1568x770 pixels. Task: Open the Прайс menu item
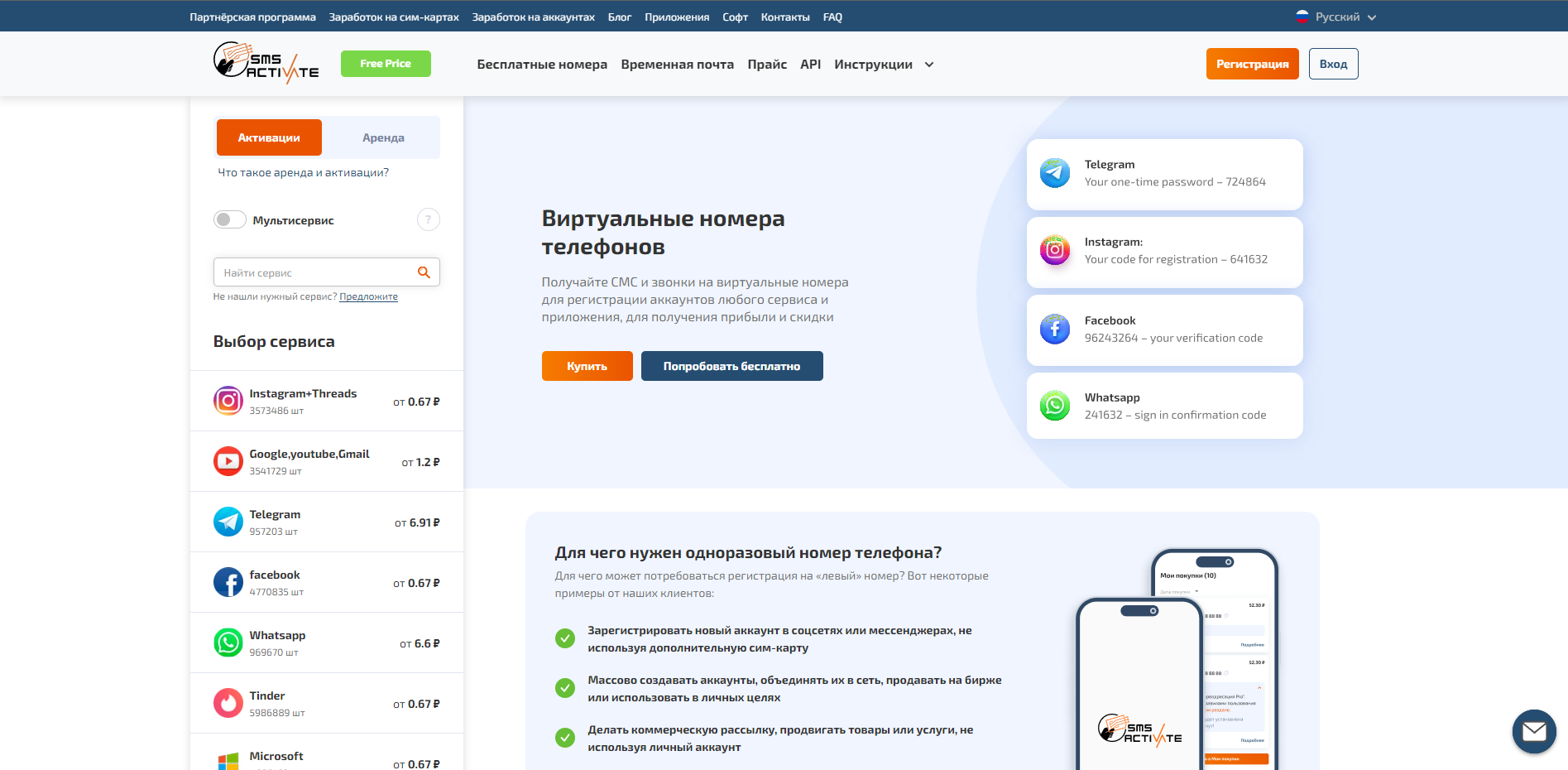(x=767, y=65)
